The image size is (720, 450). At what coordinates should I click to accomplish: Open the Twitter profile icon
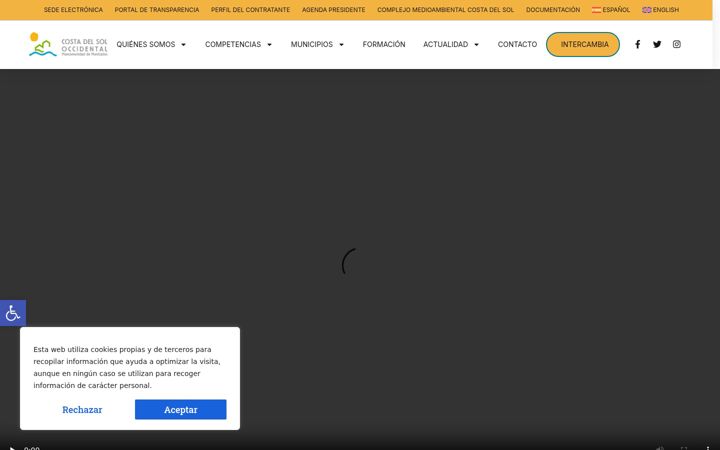click(x=657, y=44)
